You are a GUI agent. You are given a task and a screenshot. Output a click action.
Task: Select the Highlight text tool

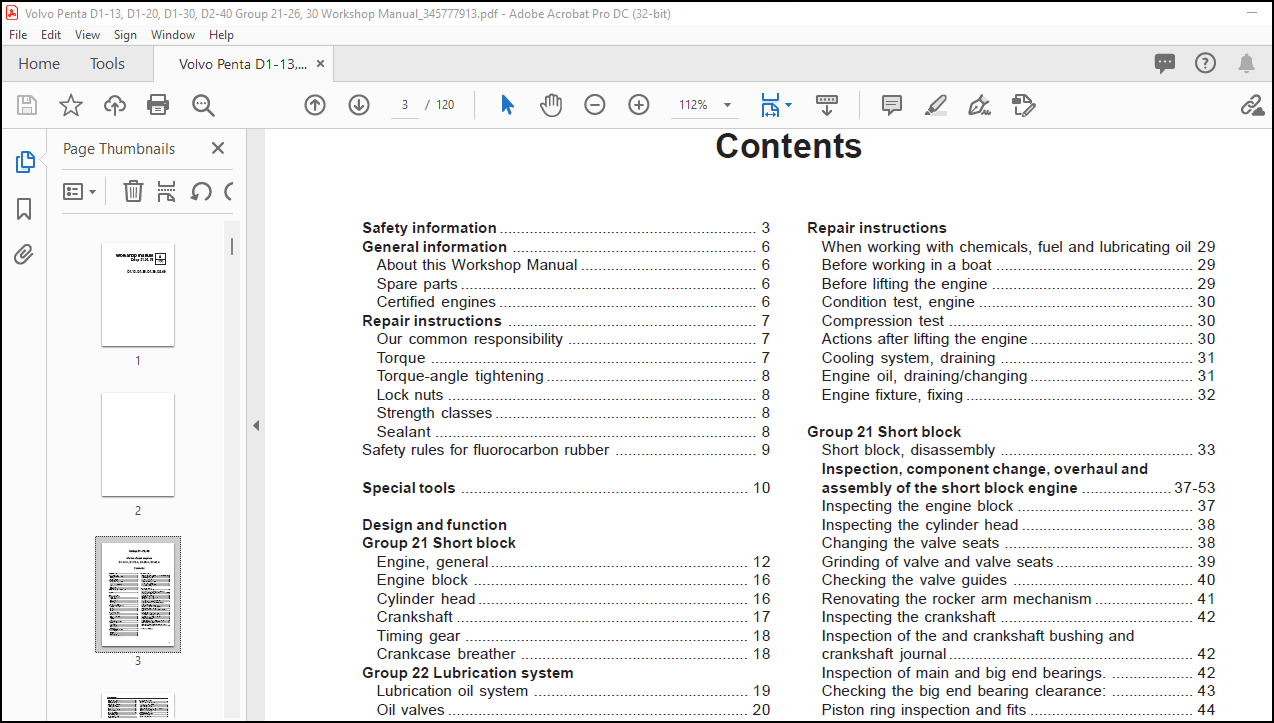(936, 105)
